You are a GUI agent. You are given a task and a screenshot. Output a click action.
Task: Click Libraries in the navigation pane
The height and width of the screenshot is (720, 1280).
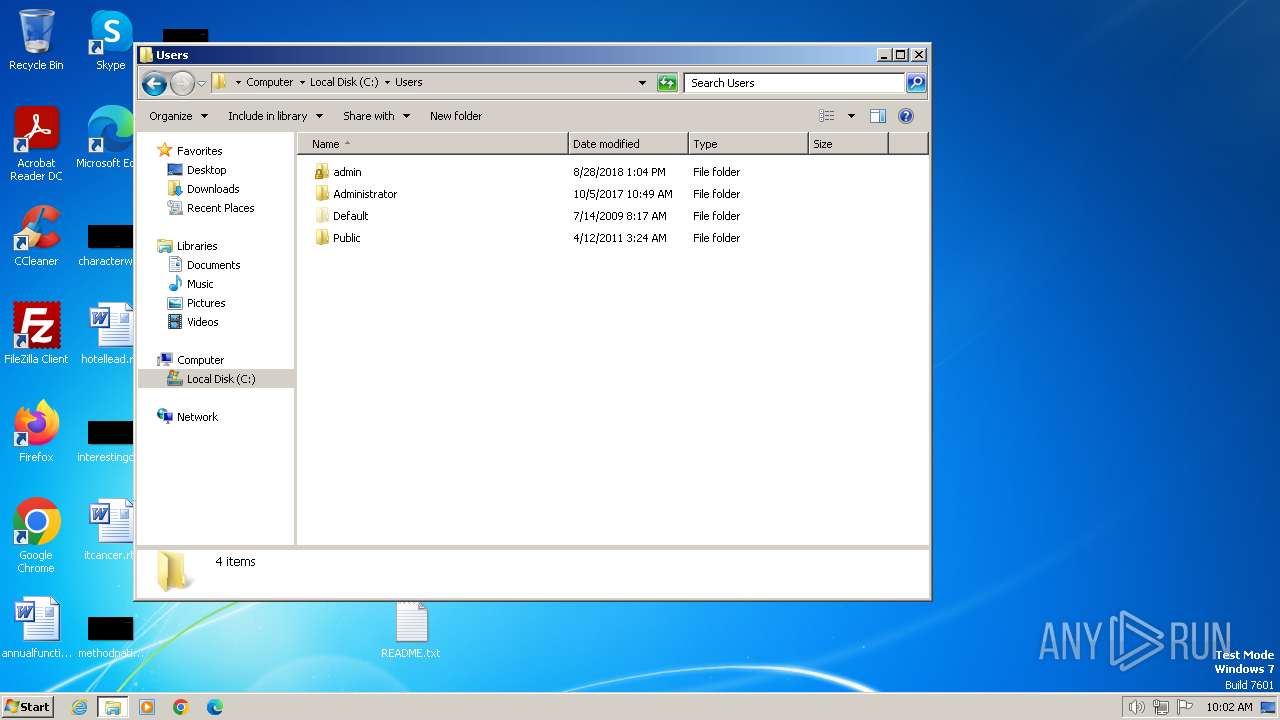click(197, 246)
